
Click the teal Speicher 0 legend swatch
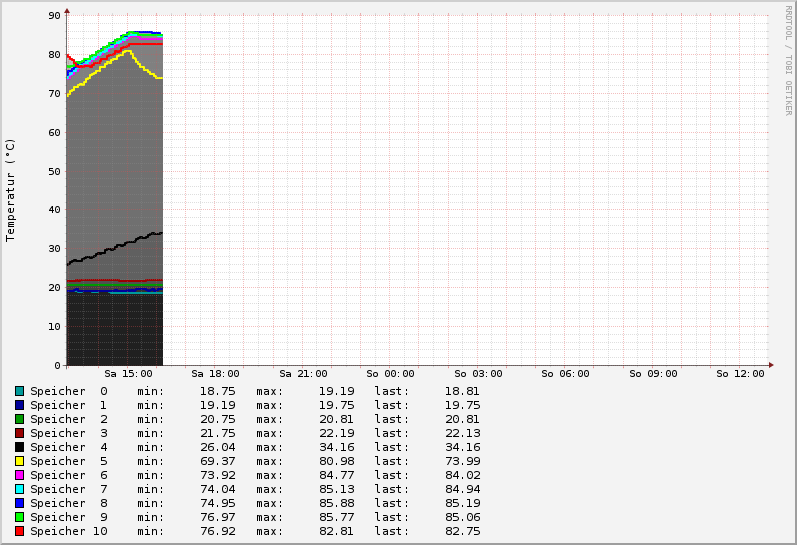(x=19, y=391)
